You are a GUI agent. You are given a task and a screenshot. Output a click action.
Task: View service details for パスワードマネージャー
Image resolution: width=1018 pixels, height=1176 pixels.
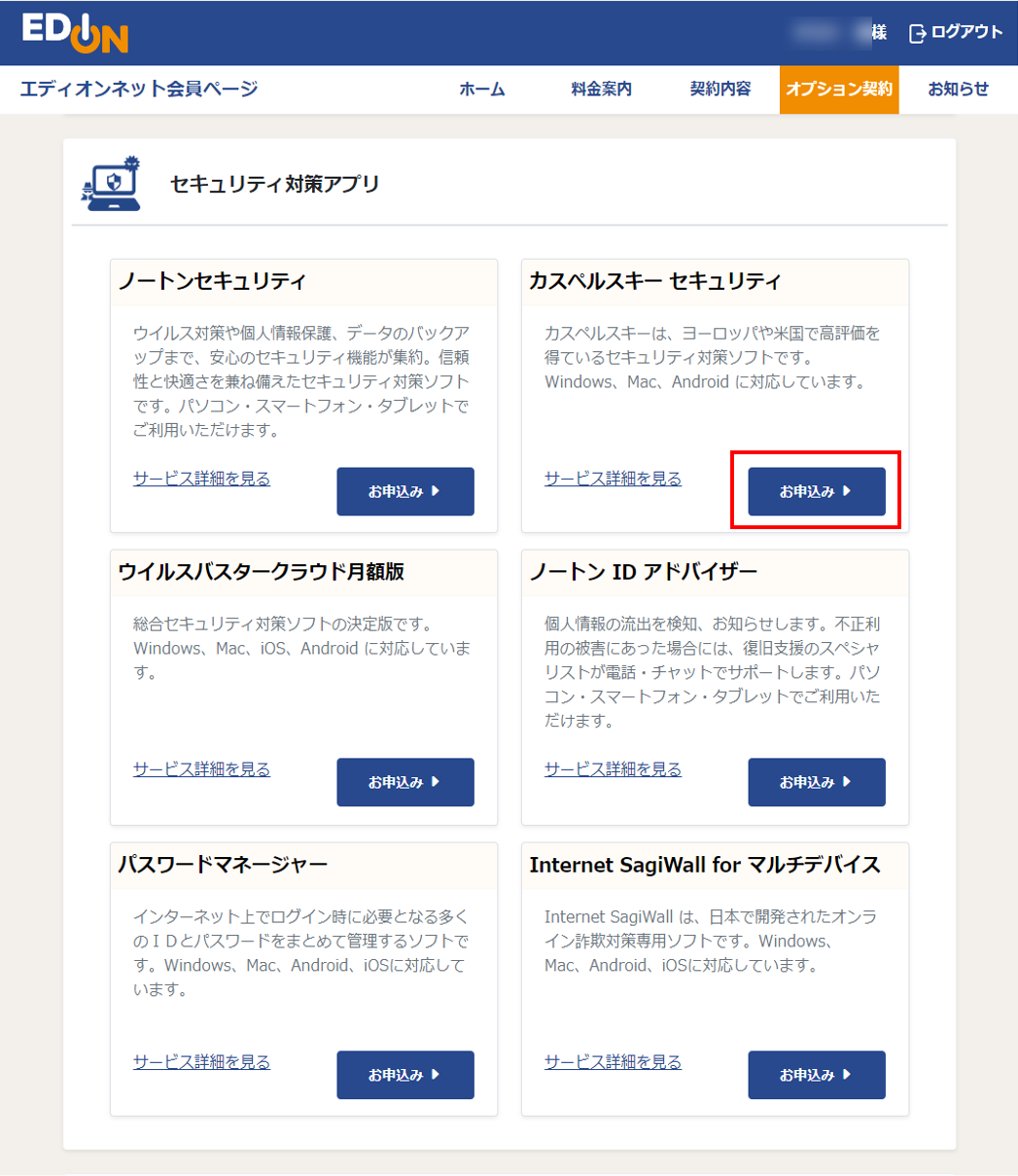(201, 1062)
